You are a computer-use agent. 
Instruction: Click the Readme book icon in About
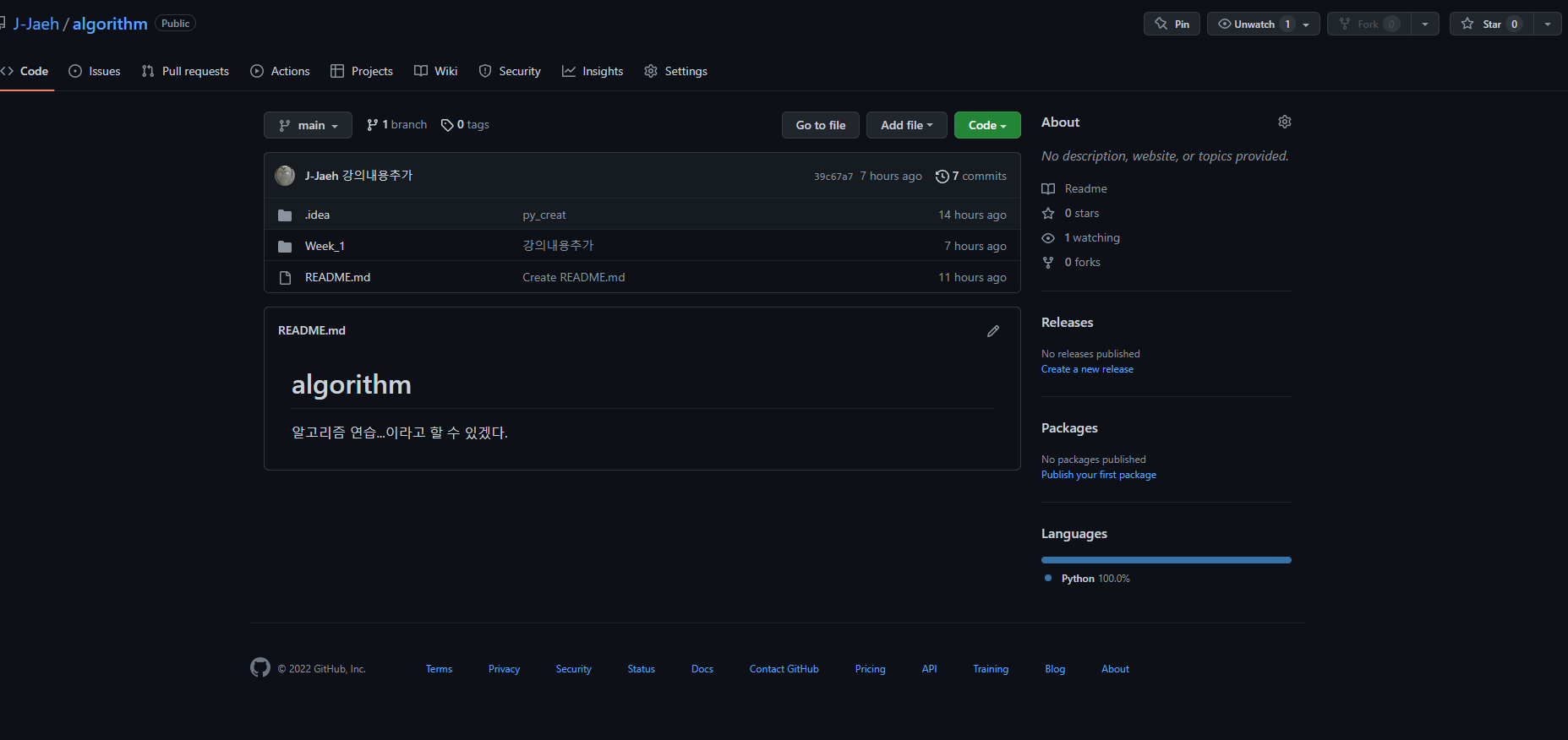[x=1048, y=189]
